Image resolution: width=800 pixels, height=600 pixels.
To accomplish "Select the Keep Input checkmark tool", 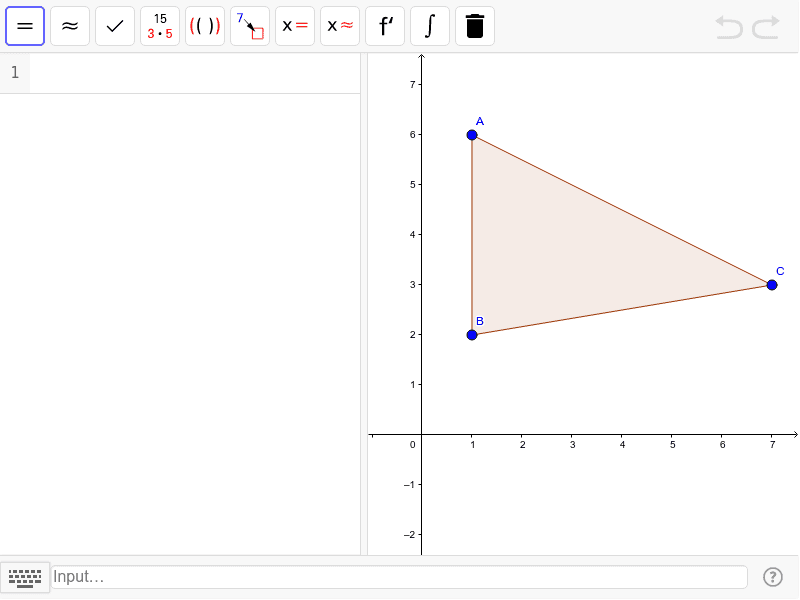I will coord(115,26).
